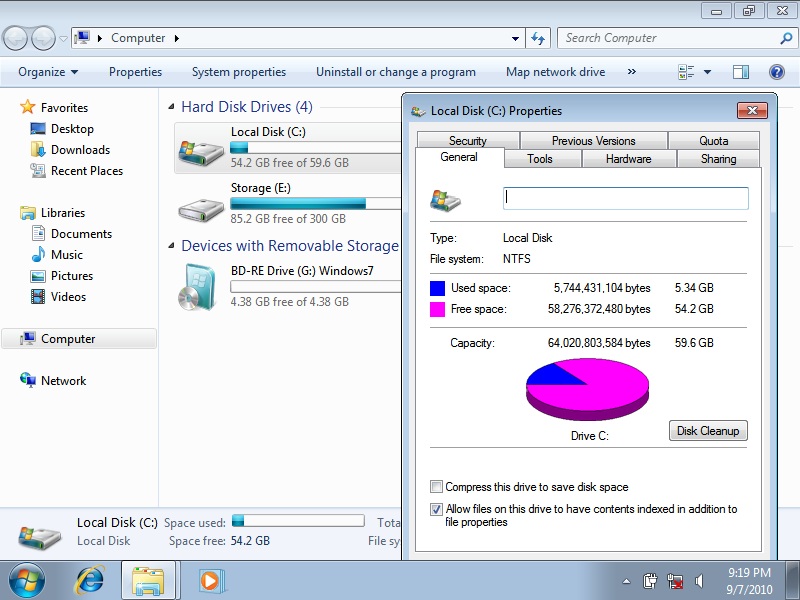Click Properties in the toolbar

135,72
